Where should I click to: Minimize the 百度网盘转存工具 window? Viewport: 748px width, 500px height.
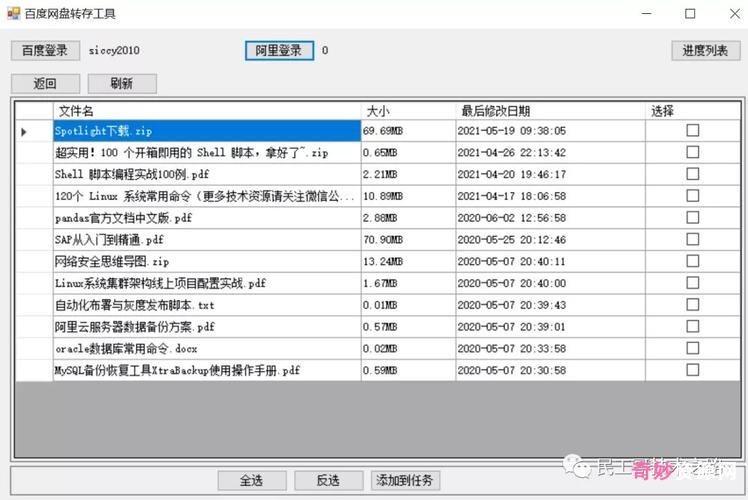(x=646, y=13)
